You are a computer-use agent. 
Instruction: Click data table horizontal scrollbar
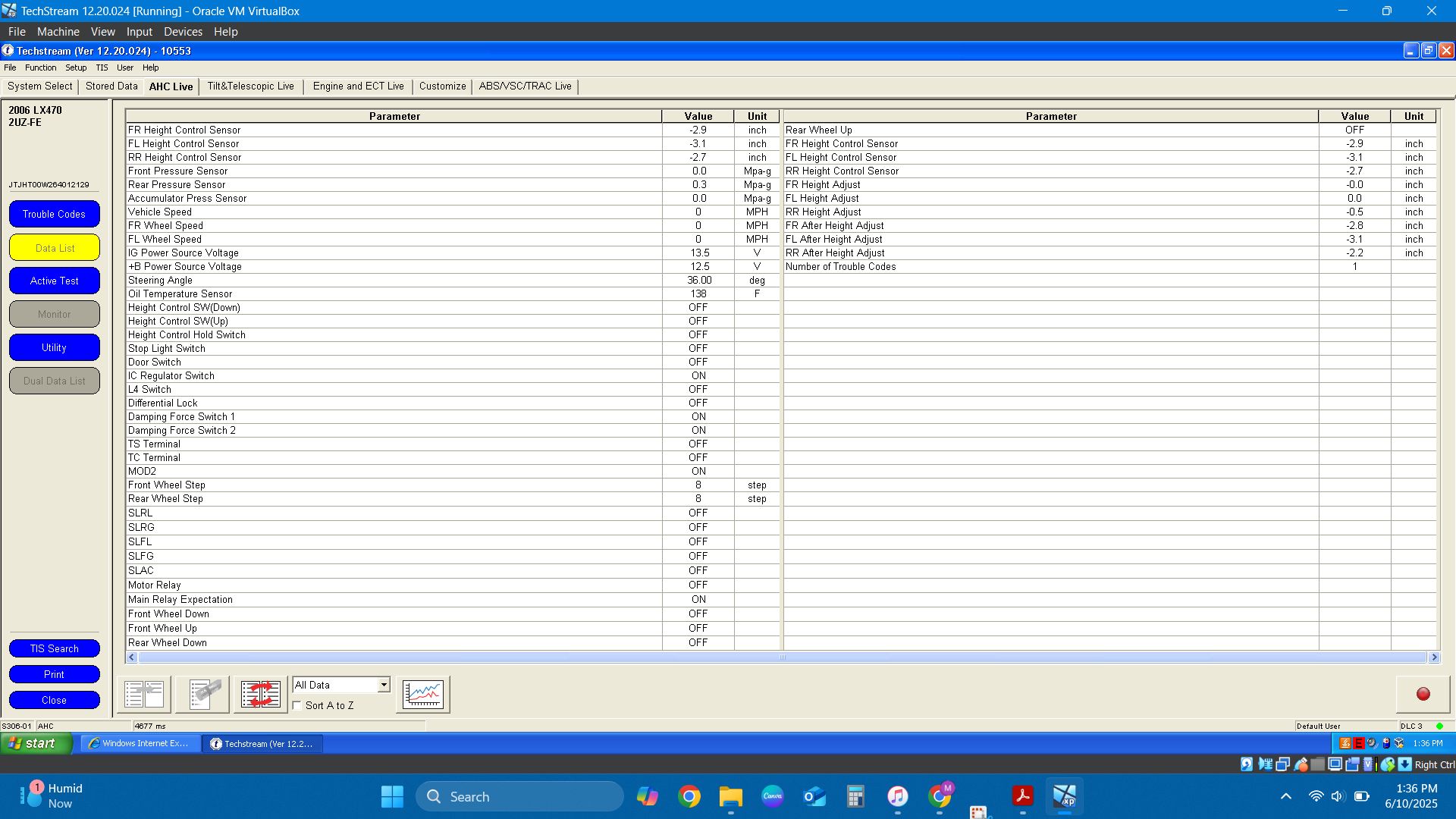pos(783,657)
